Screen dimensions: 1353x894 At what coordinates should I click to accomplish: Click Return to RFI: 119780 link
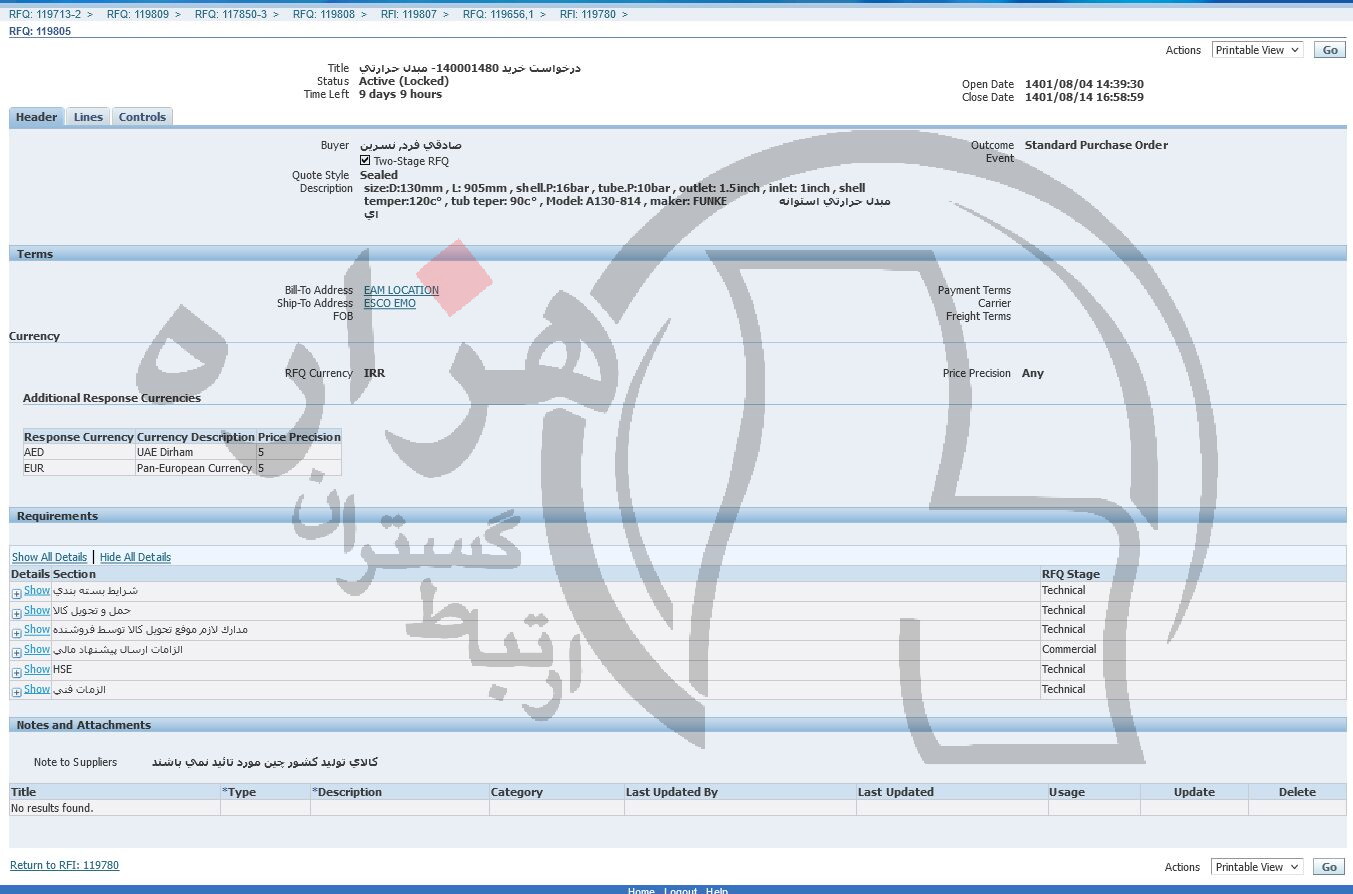[x=64, y=865]
